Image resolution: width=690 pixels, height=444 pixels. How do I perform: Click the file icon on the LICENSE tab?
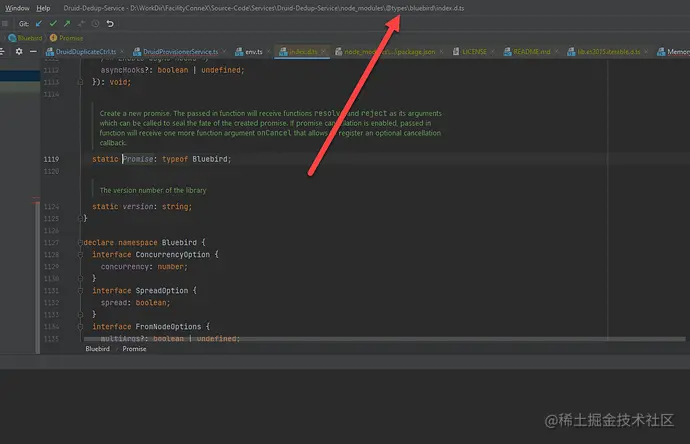(x=456, y=51)
